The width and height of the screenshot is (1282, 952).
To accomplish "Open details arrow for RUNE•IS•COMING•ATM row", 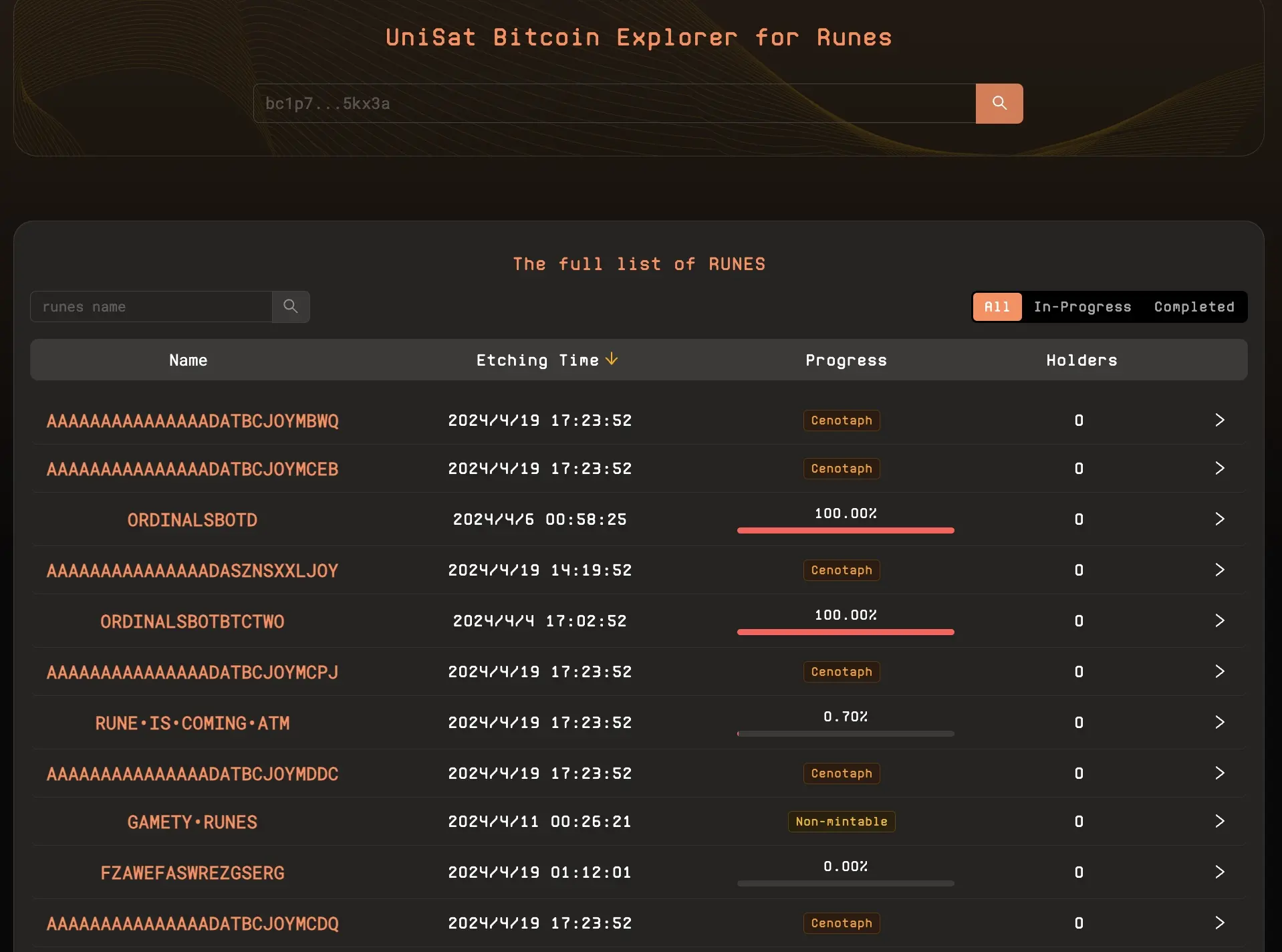I will click(x=1219, y=723).
